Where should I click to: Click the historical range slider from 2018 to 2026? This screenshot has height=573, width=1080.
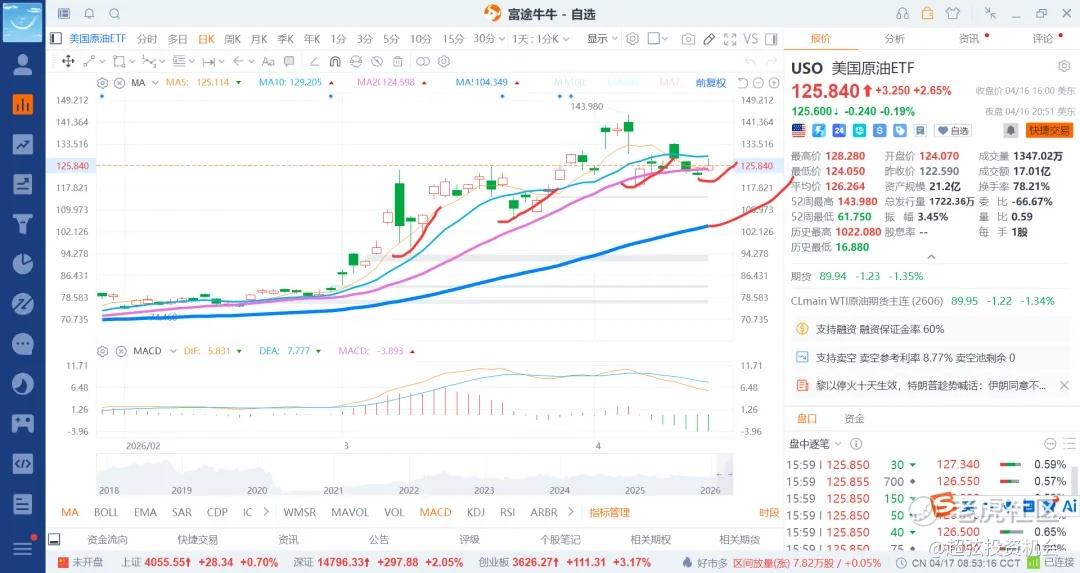pyautogui.click(x=415, y=475)
